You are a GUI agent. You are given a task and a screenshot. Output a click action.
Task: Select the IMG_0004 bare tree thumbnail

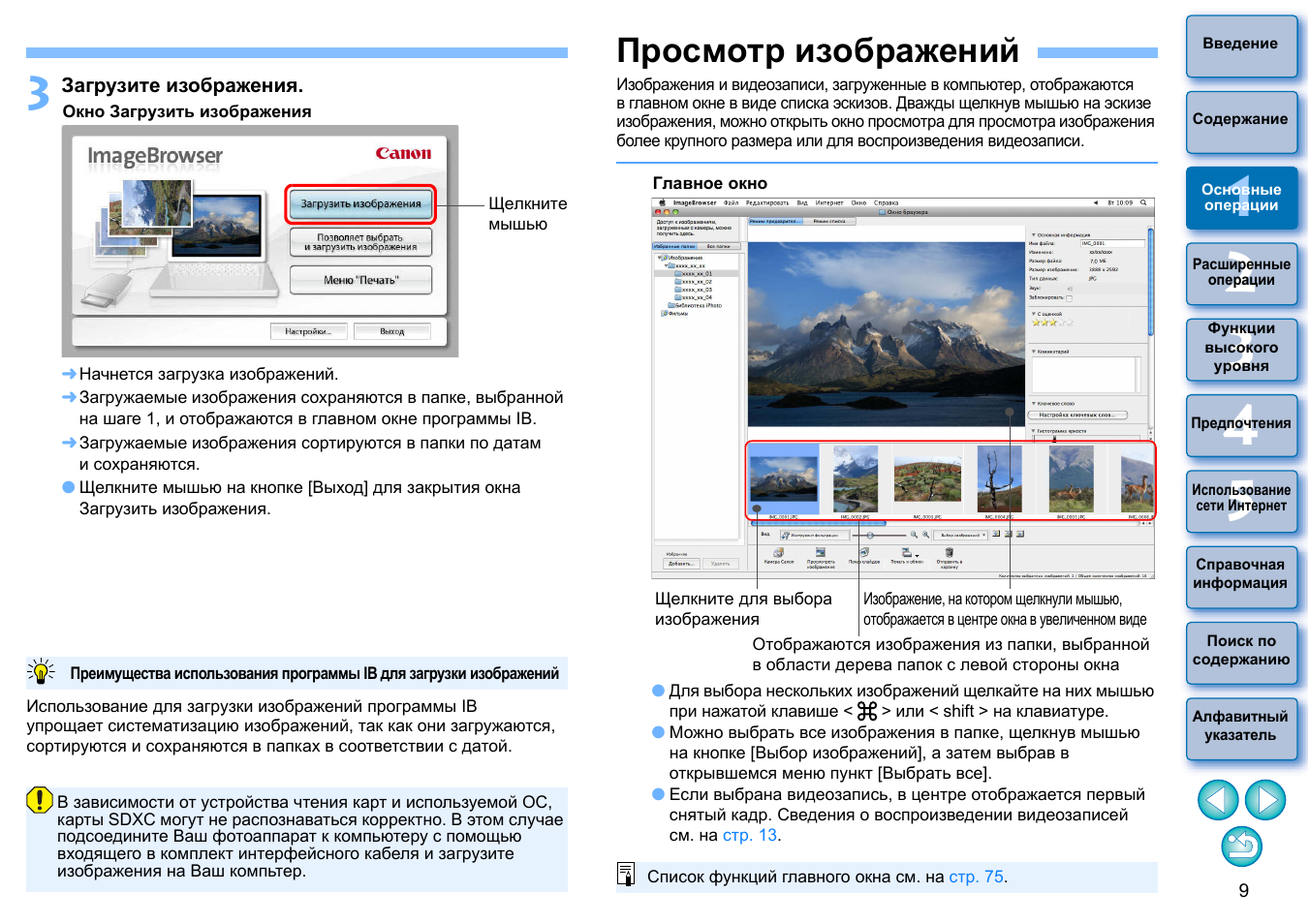(999, 478)
